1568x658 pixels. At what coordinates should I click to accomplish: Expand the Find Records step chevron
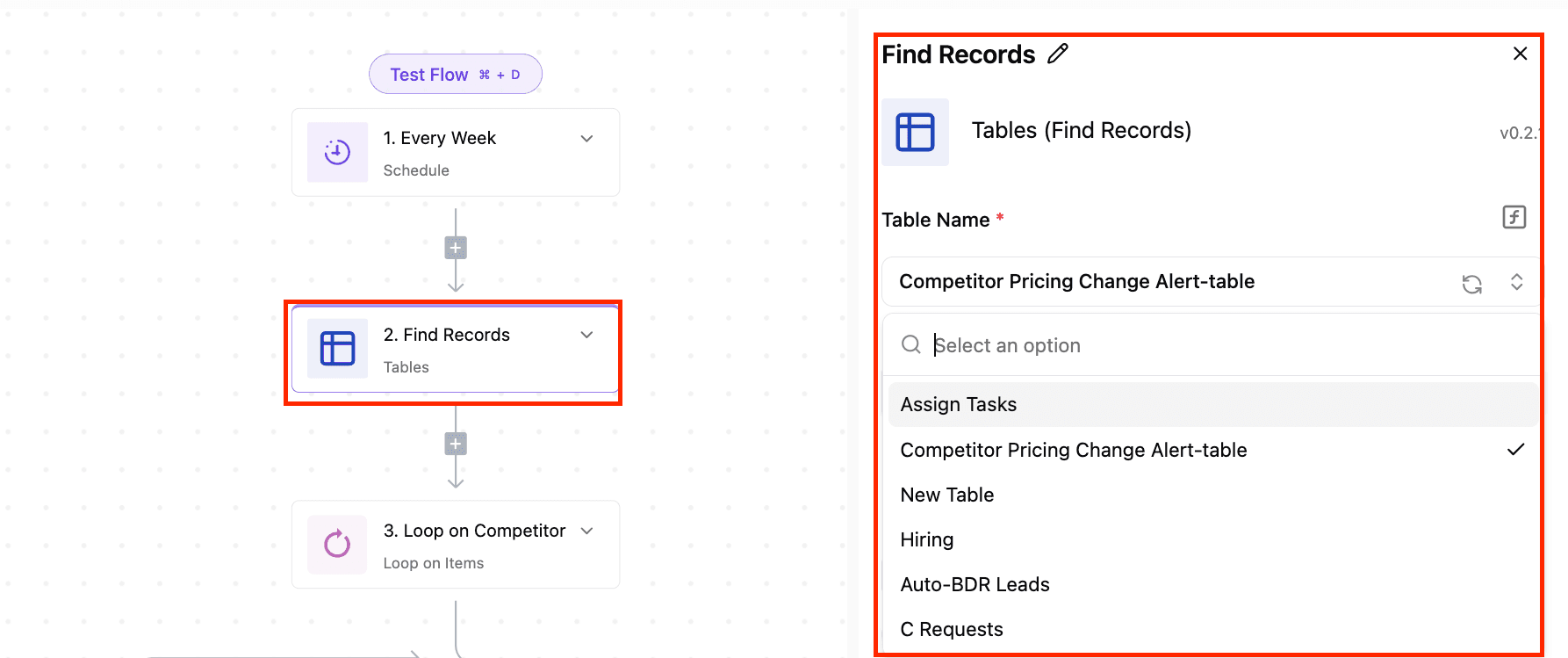[x=587, y=335]
